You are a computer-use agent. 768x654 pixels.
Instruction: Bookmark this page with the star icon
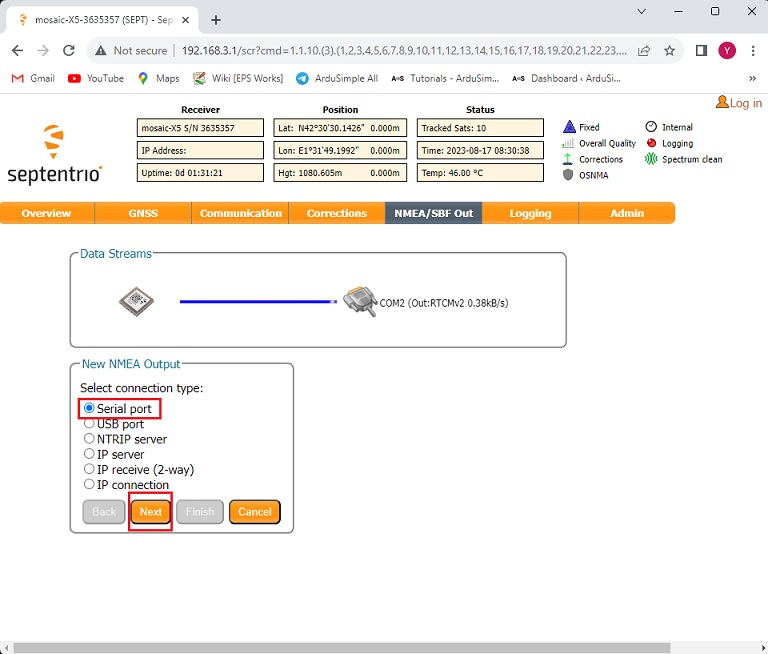tap(670, 51)
